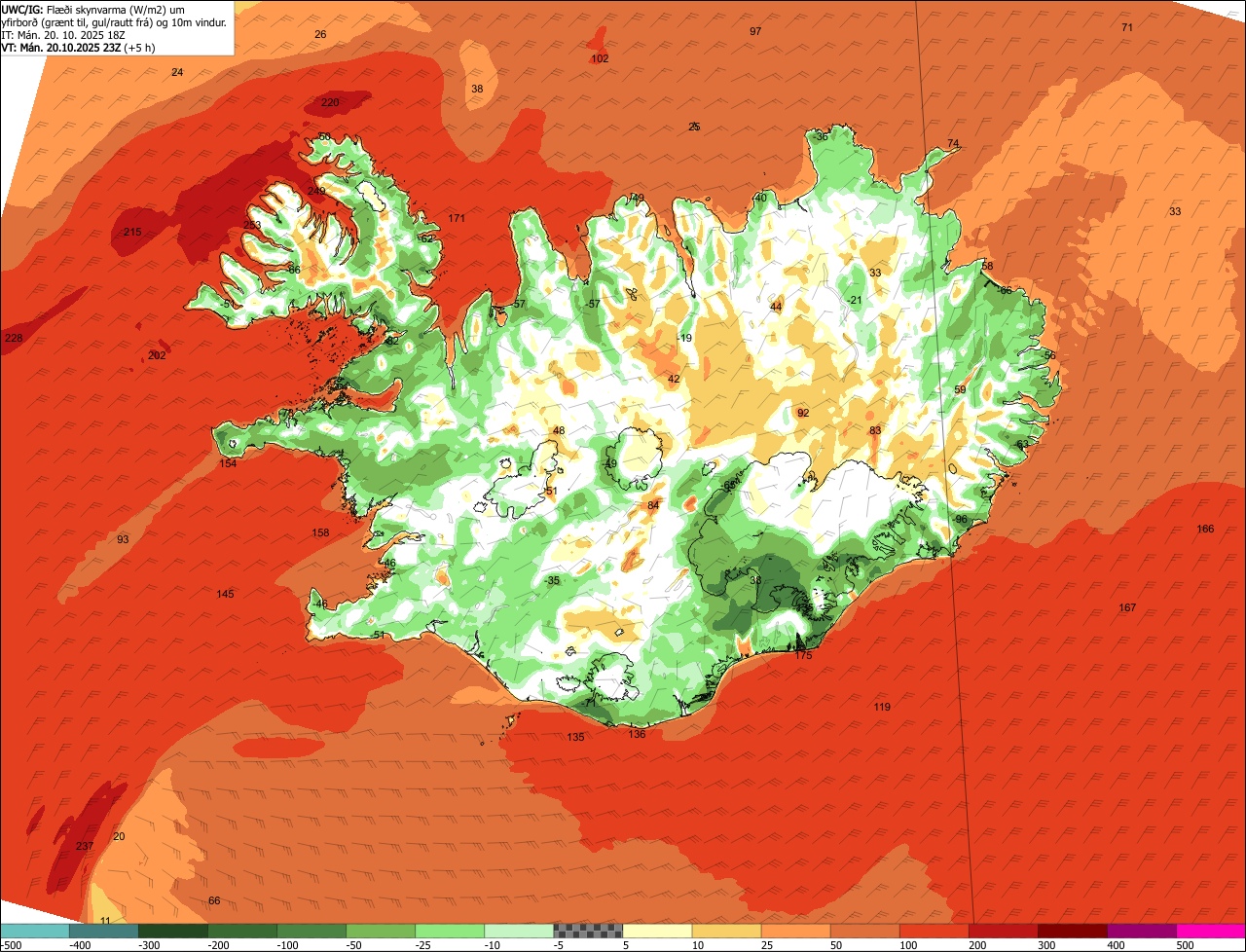This screenshot has height=952, width=1246.
Task: Select the '253' value on the map
Action: (252, 225)
